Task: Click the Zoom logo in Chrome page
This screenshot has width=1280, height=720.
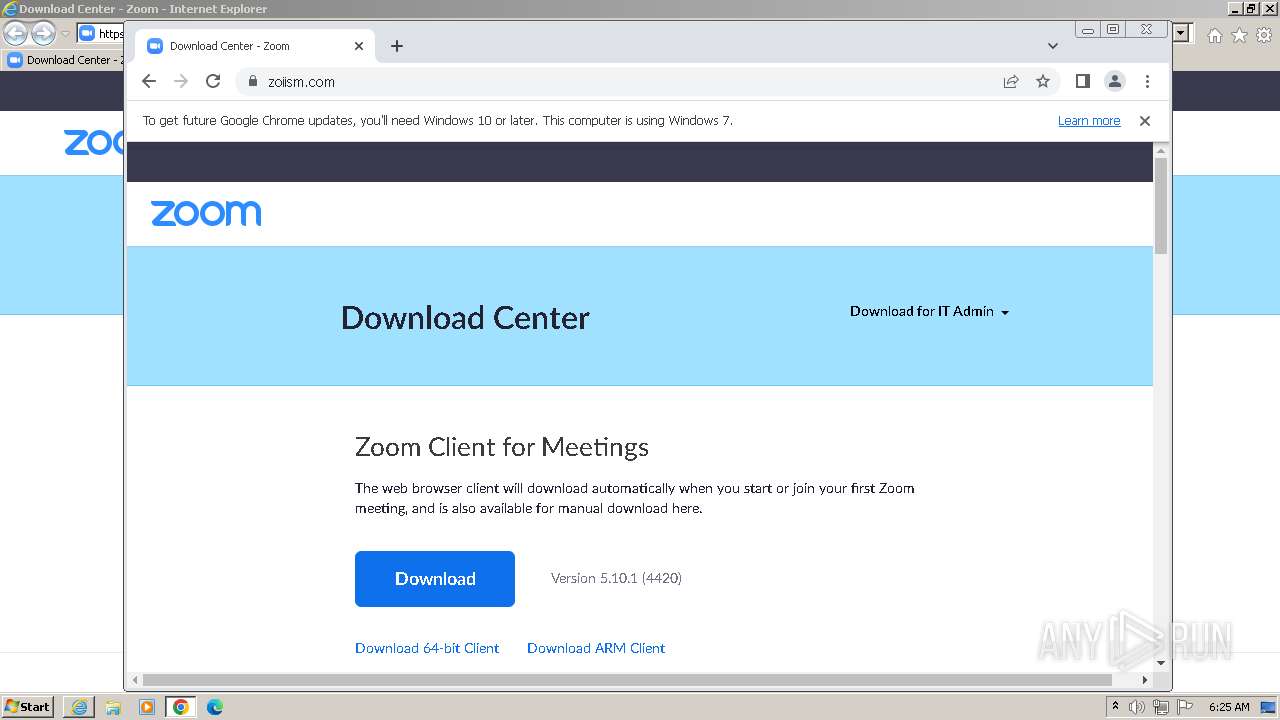Action: 206,213
